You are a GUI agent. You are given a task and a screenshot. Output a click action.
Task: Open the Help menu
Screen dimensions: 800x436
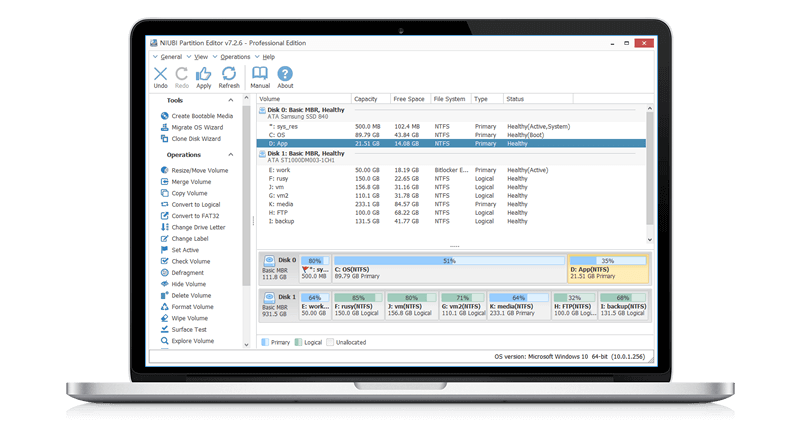tap(268, 57)
